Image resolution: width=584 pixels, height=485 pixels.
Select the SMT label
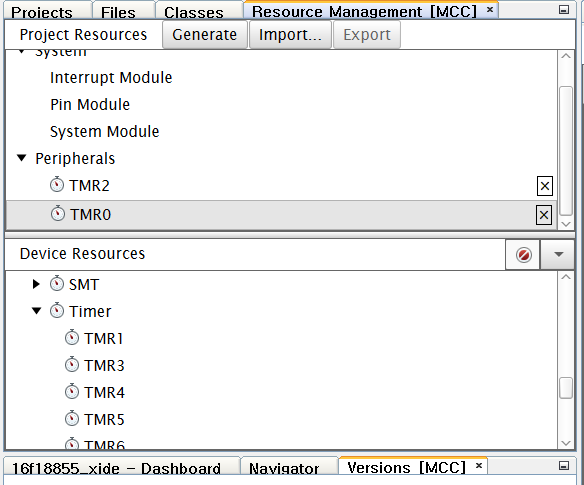tap(84, 285)
